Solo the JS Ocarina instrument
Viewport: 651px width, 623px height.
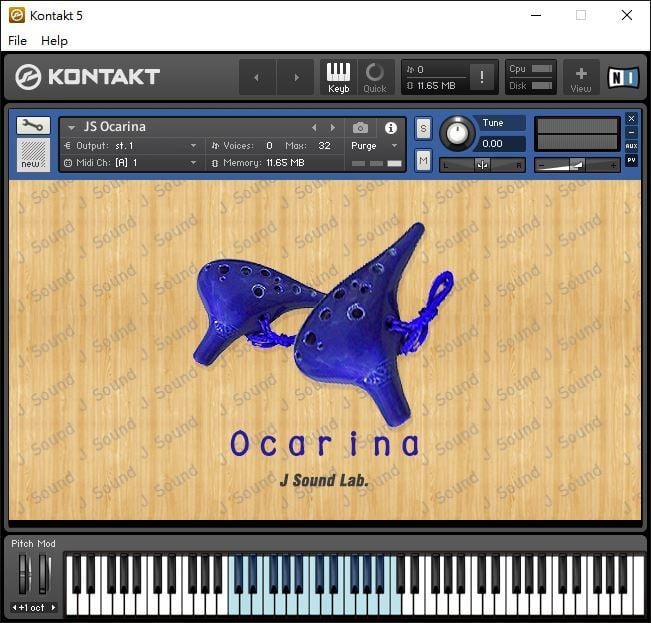(x=423, y=128)
